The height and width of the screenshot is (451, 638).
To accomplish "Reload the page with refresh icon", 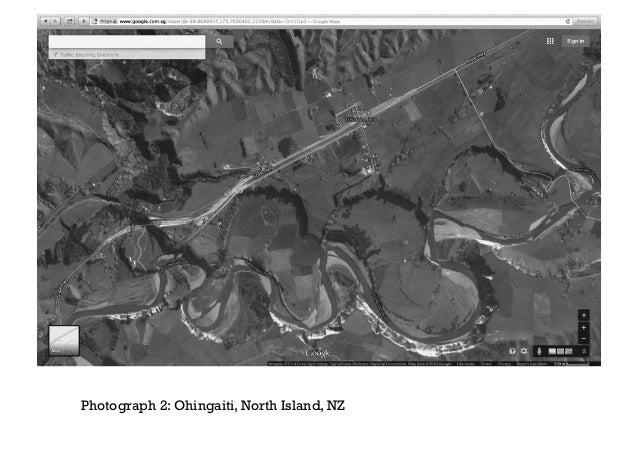I will pos(568,21).
